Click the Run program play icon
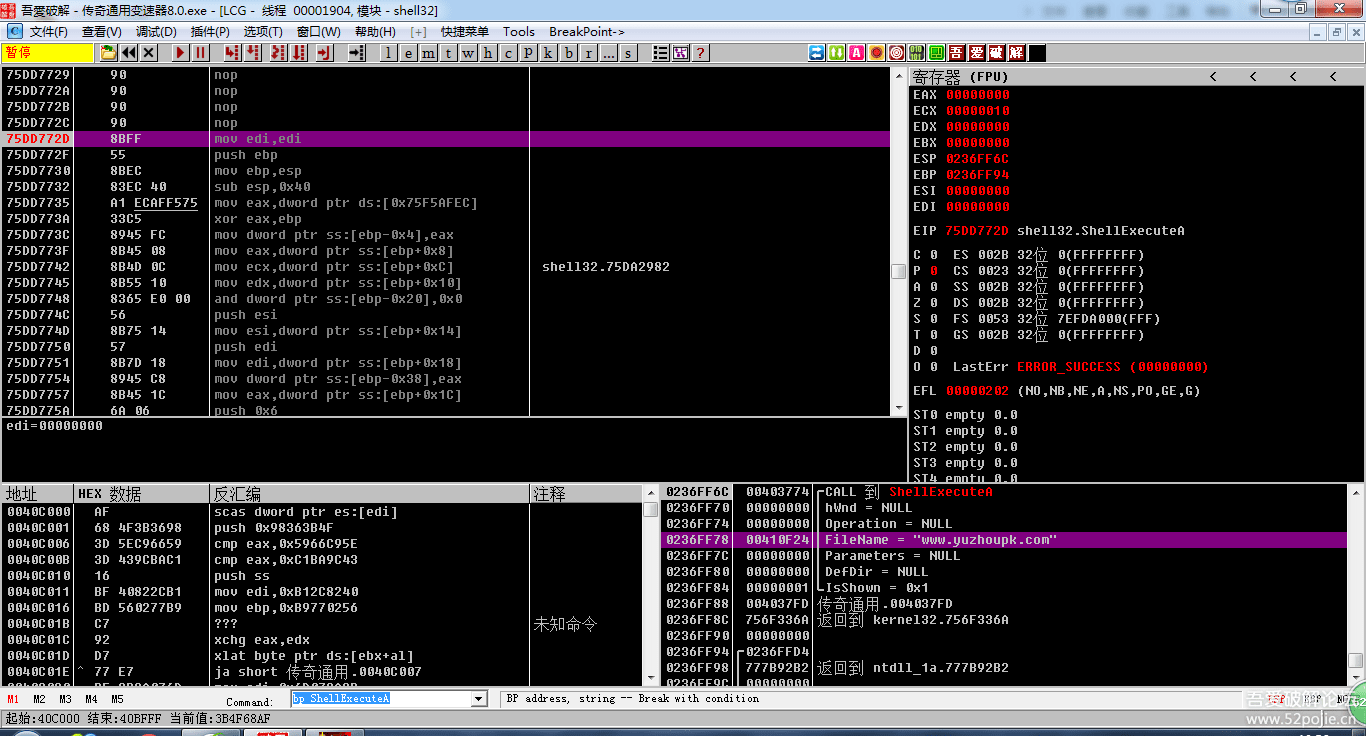1366x736 pixels. pyautogui.click(x=181, y=53)
